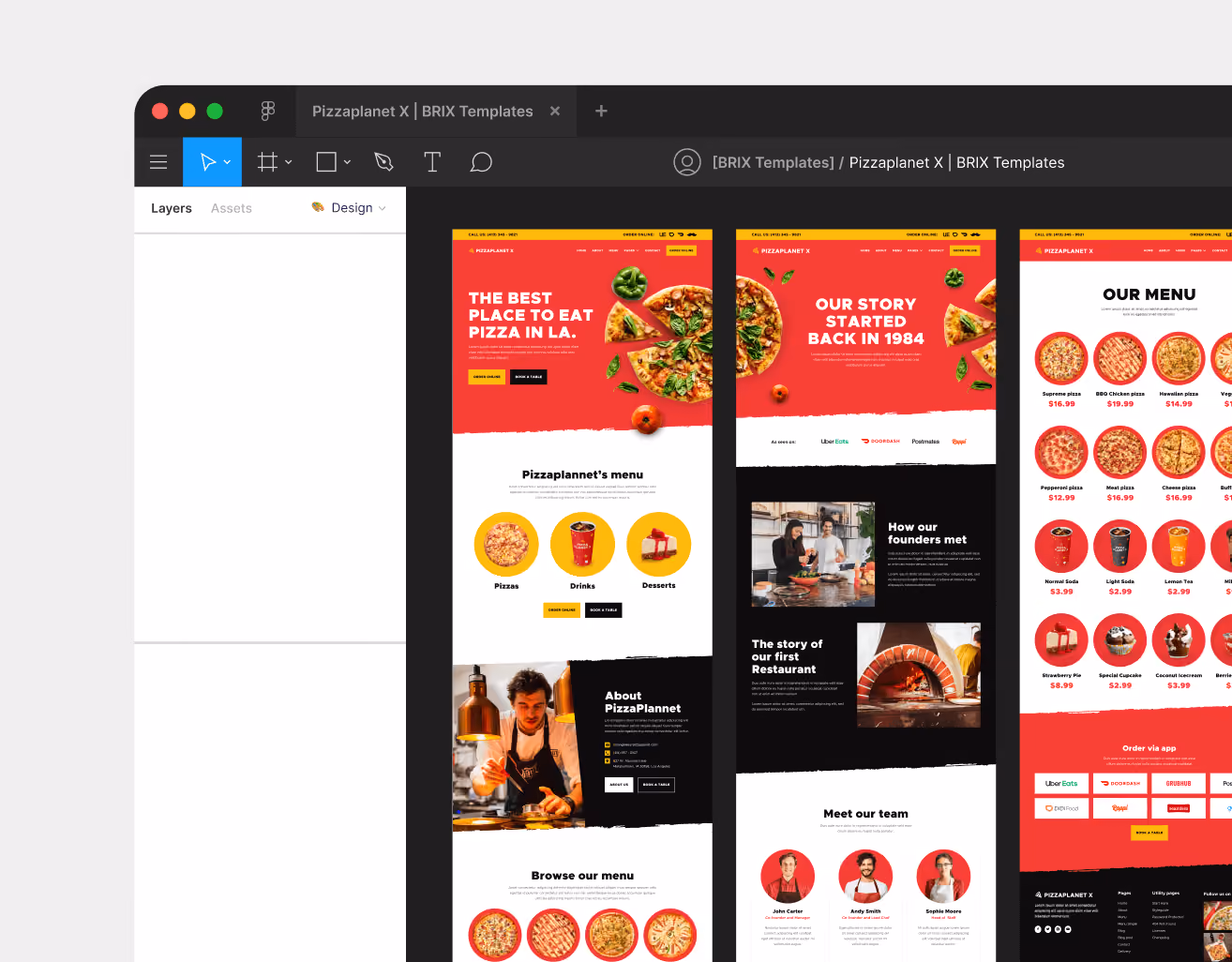Open the hamburger main menu
This screenshot has width=1232, height=962.
click(x=158, y=162)
